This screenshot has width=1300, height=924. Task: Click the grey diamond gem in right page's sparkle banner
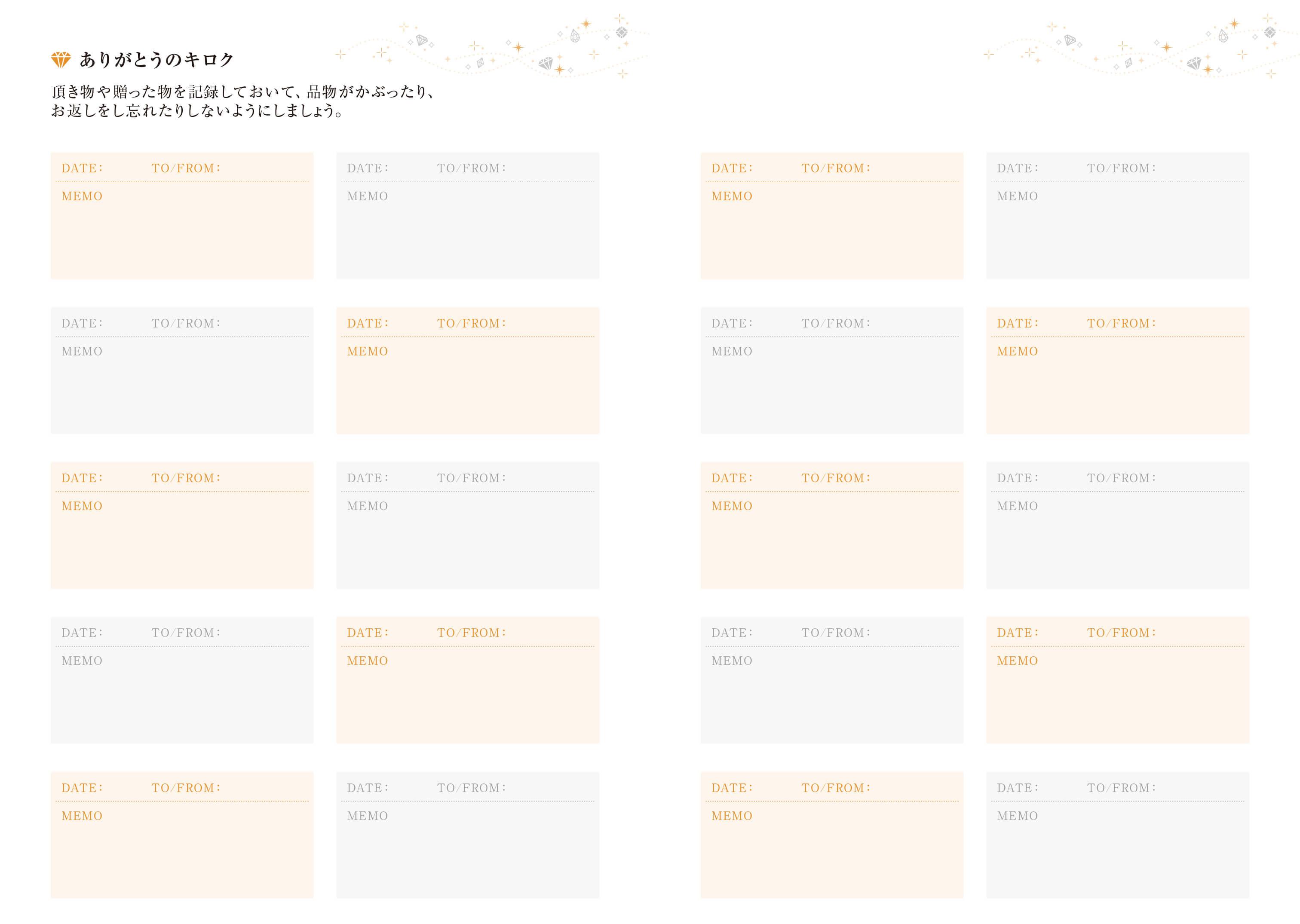pos(1194,63)
